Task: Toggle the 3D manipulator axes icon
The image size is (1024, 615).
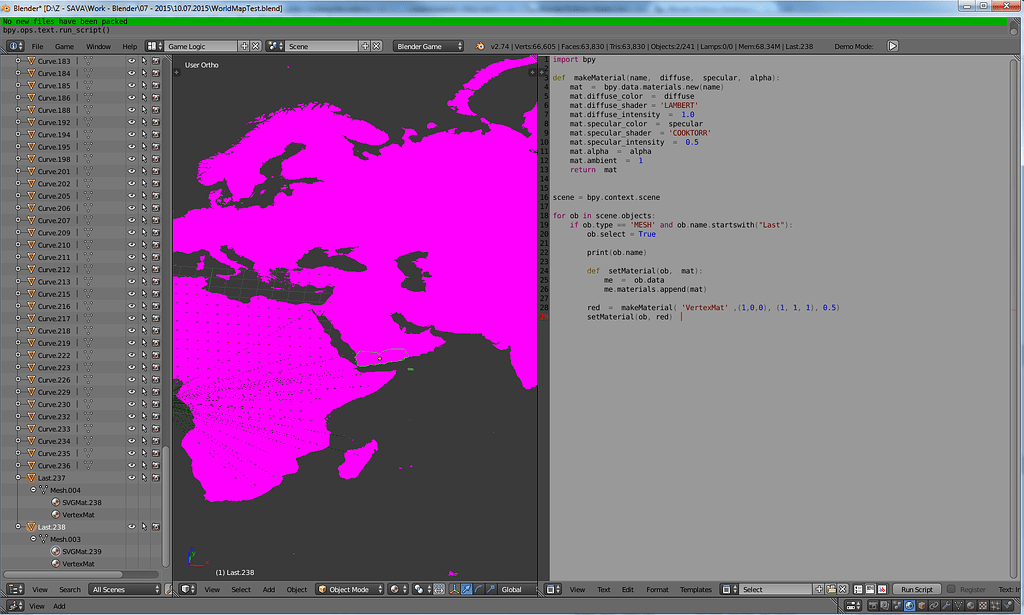Action: pyautogui.click(x=455, y=590)
